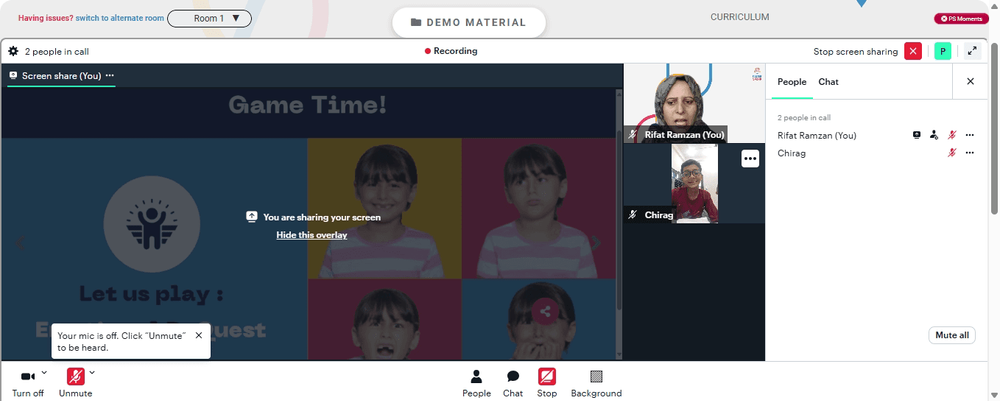Open the Room 1 dropdown
1000x401 pixels.
point(209,18)
